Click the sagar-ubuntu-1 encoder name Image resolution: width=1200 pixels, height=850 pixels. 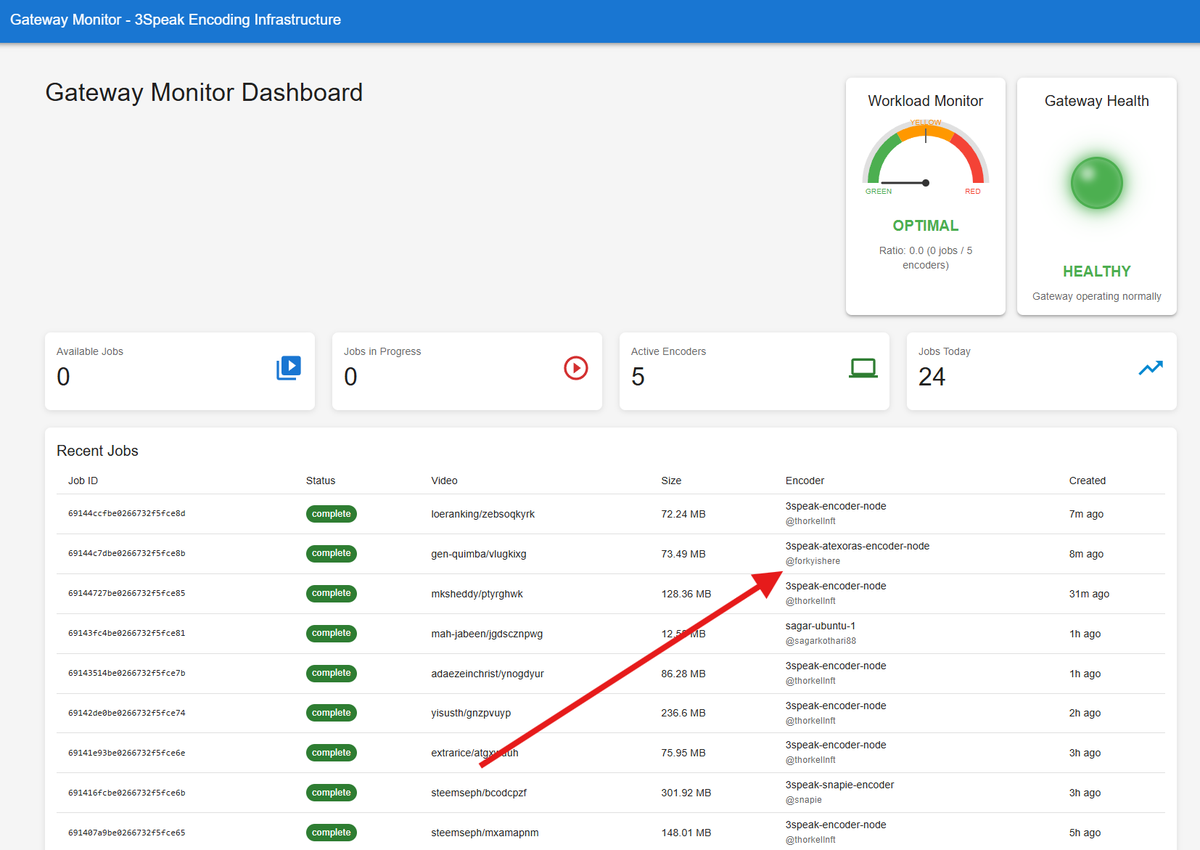coord(821,626)
